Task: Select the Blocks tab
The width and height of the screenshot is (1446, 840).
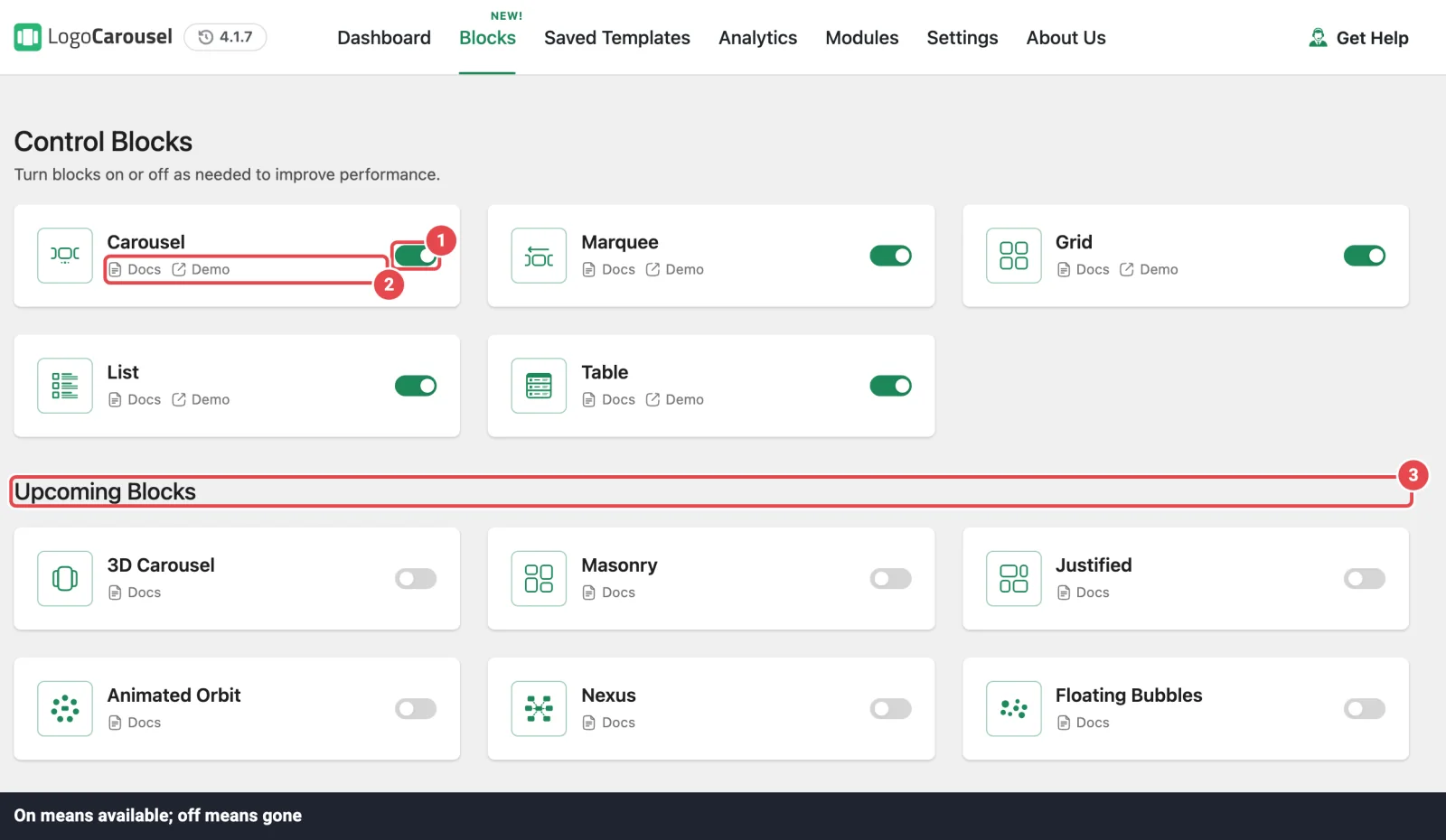Action: [487, 38]
